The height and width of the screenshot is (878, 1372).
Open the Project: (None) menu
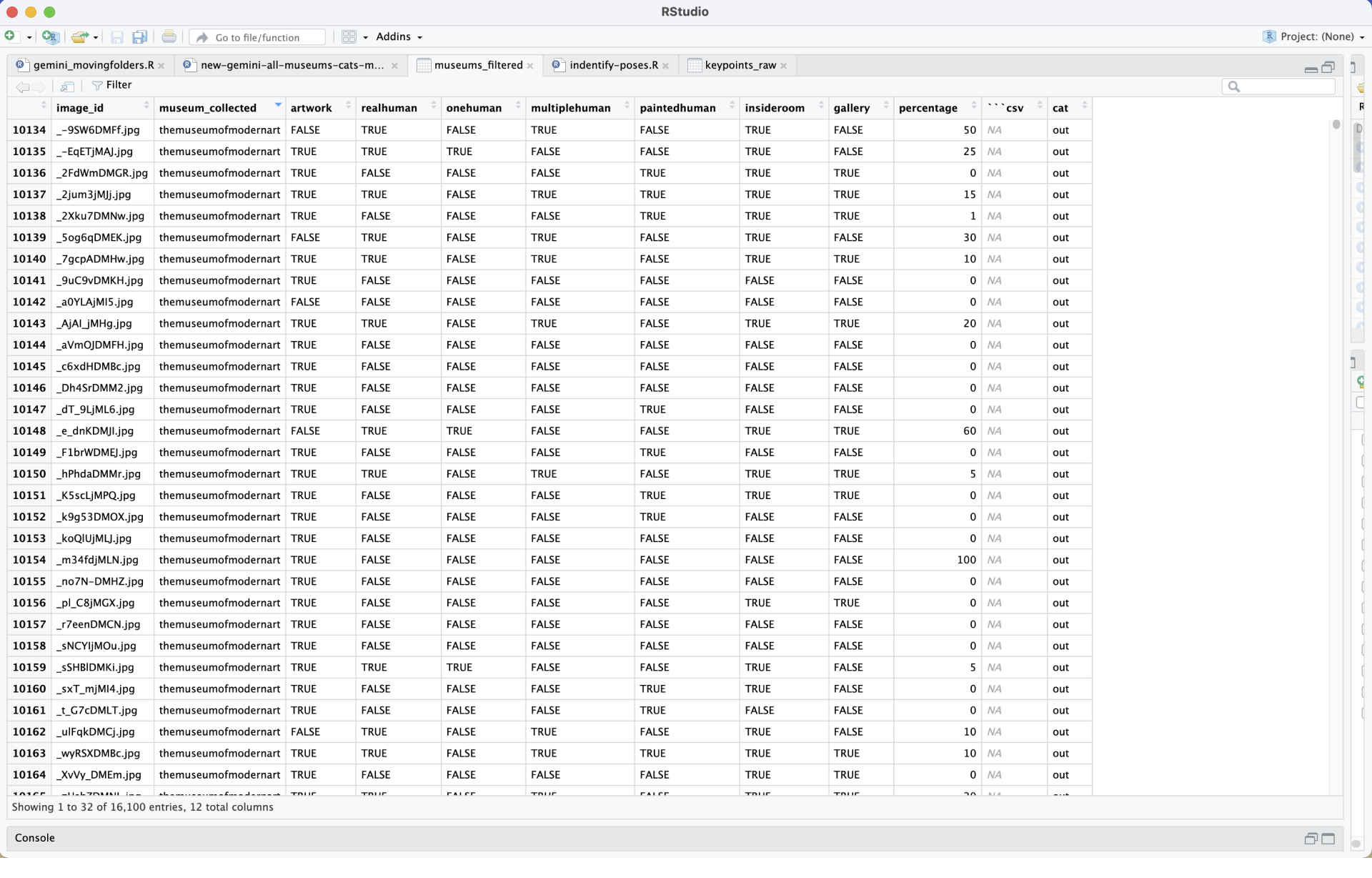pos(1313,36)
